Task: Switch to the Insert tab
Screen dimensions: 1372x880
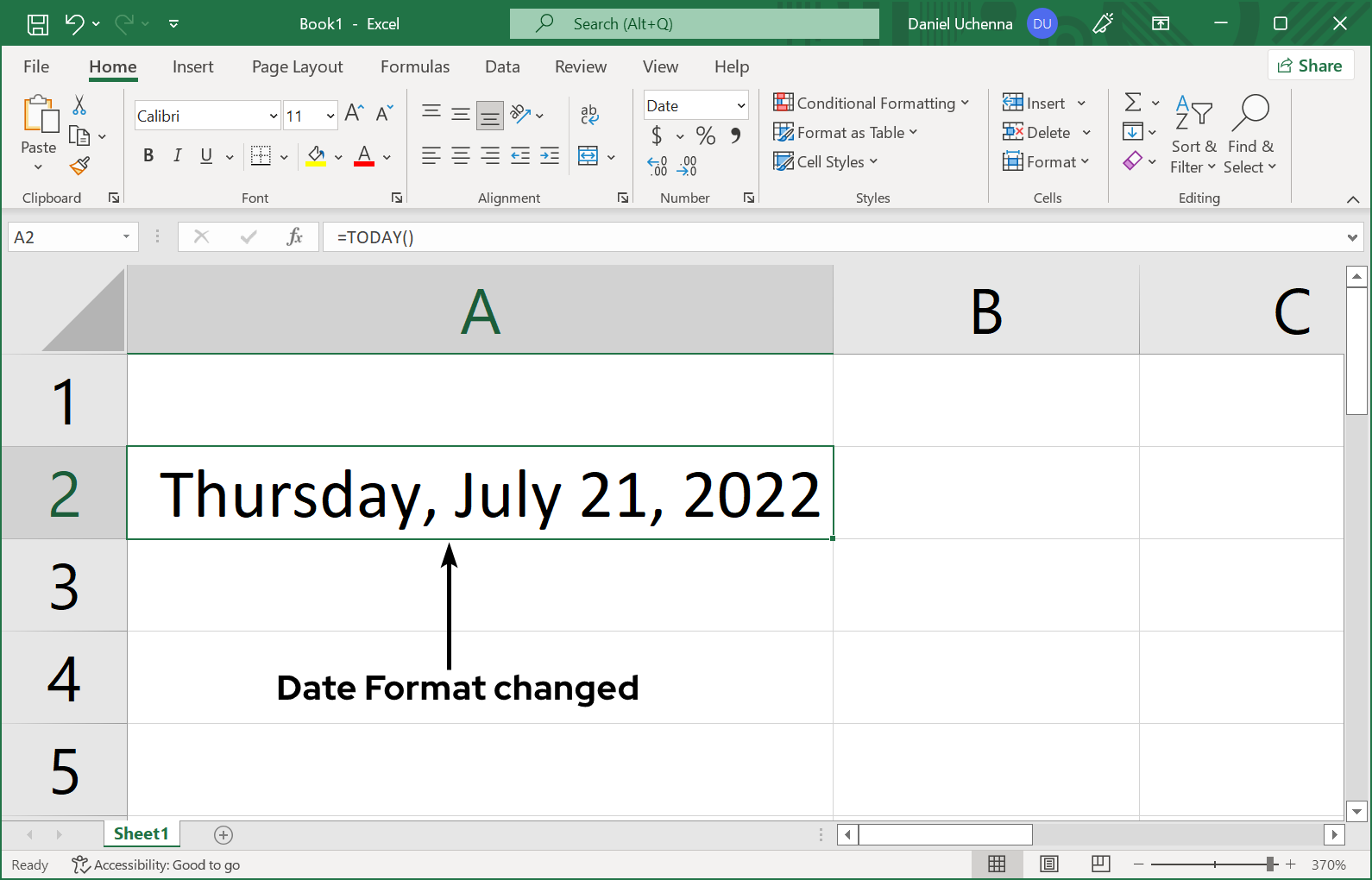Action: (192, 66)
